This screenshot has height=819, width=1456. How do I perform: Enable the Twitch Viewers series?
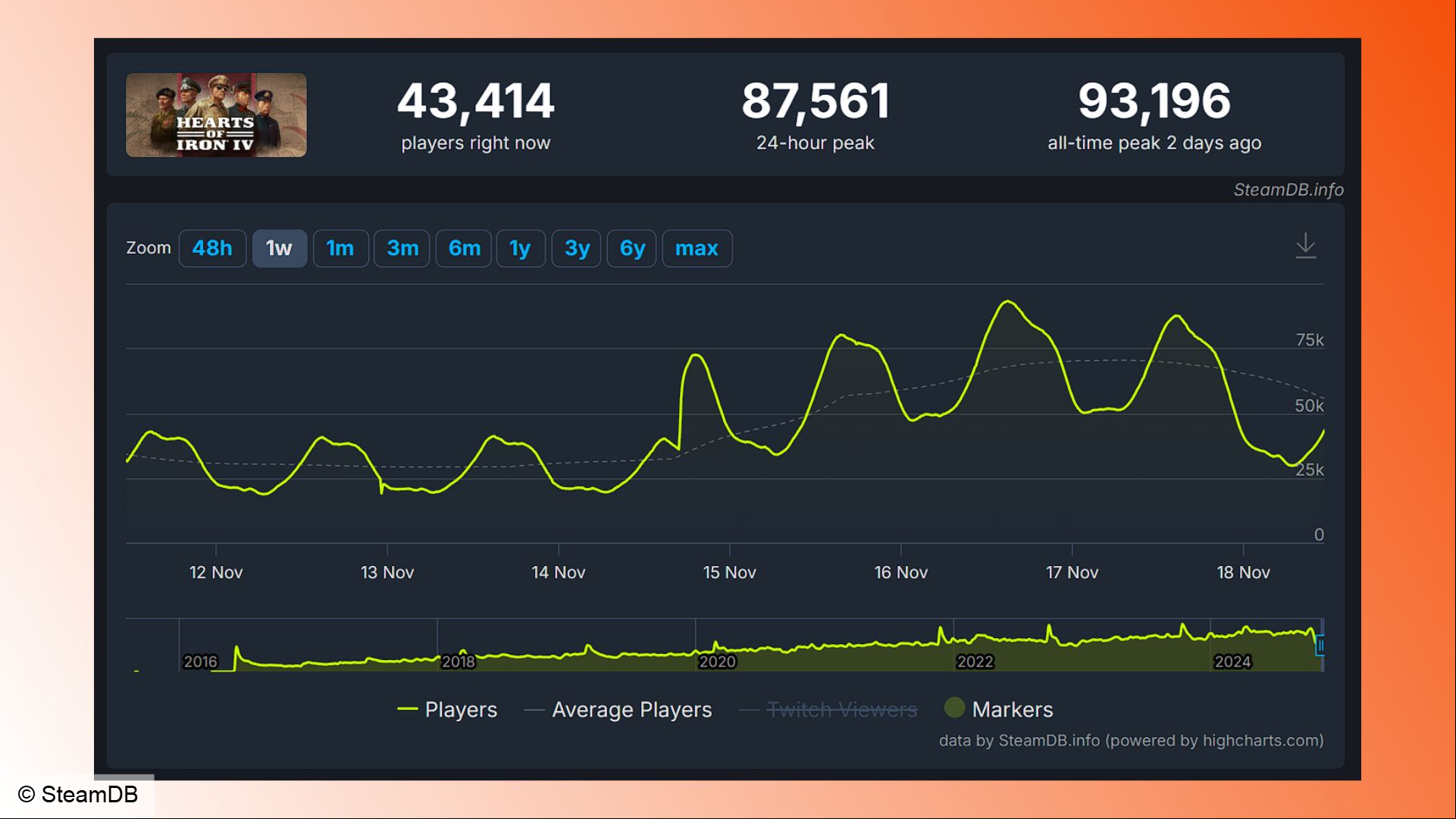[828, 710]
